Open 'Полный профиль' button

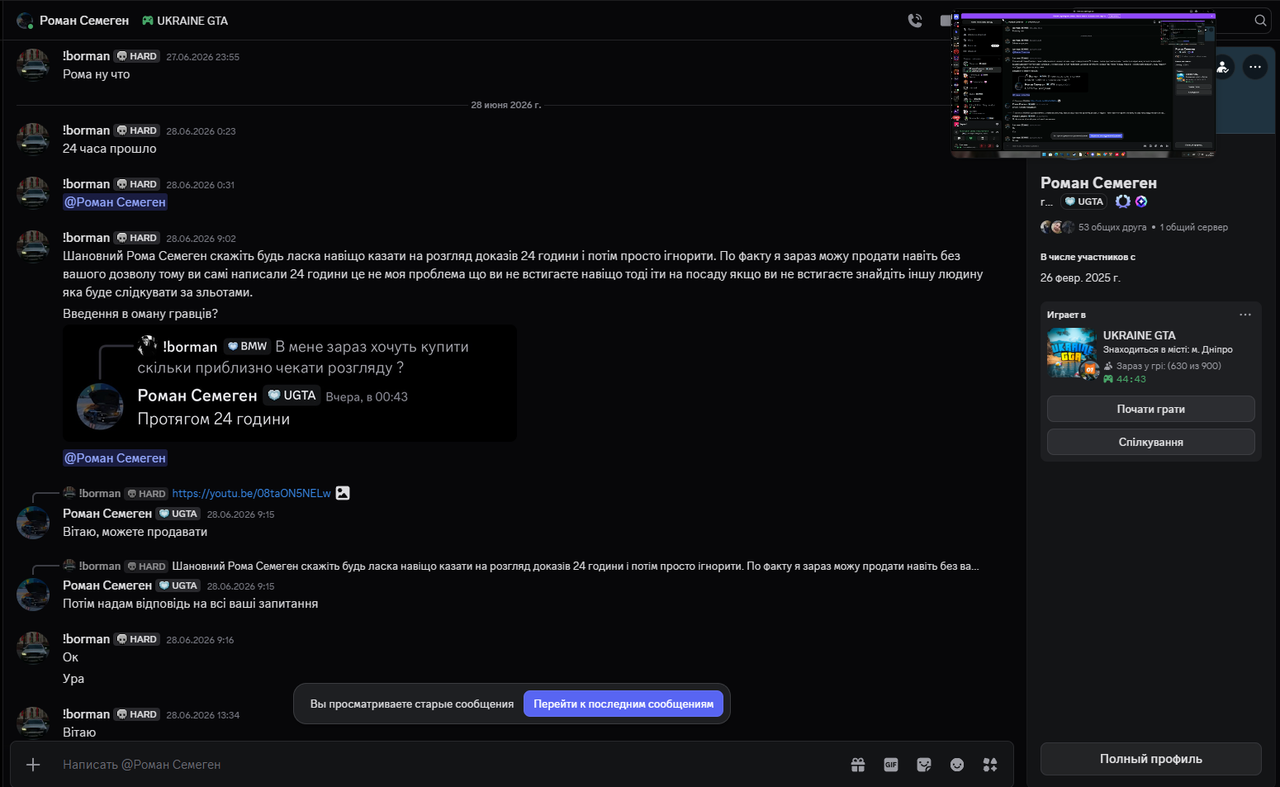1151,759
